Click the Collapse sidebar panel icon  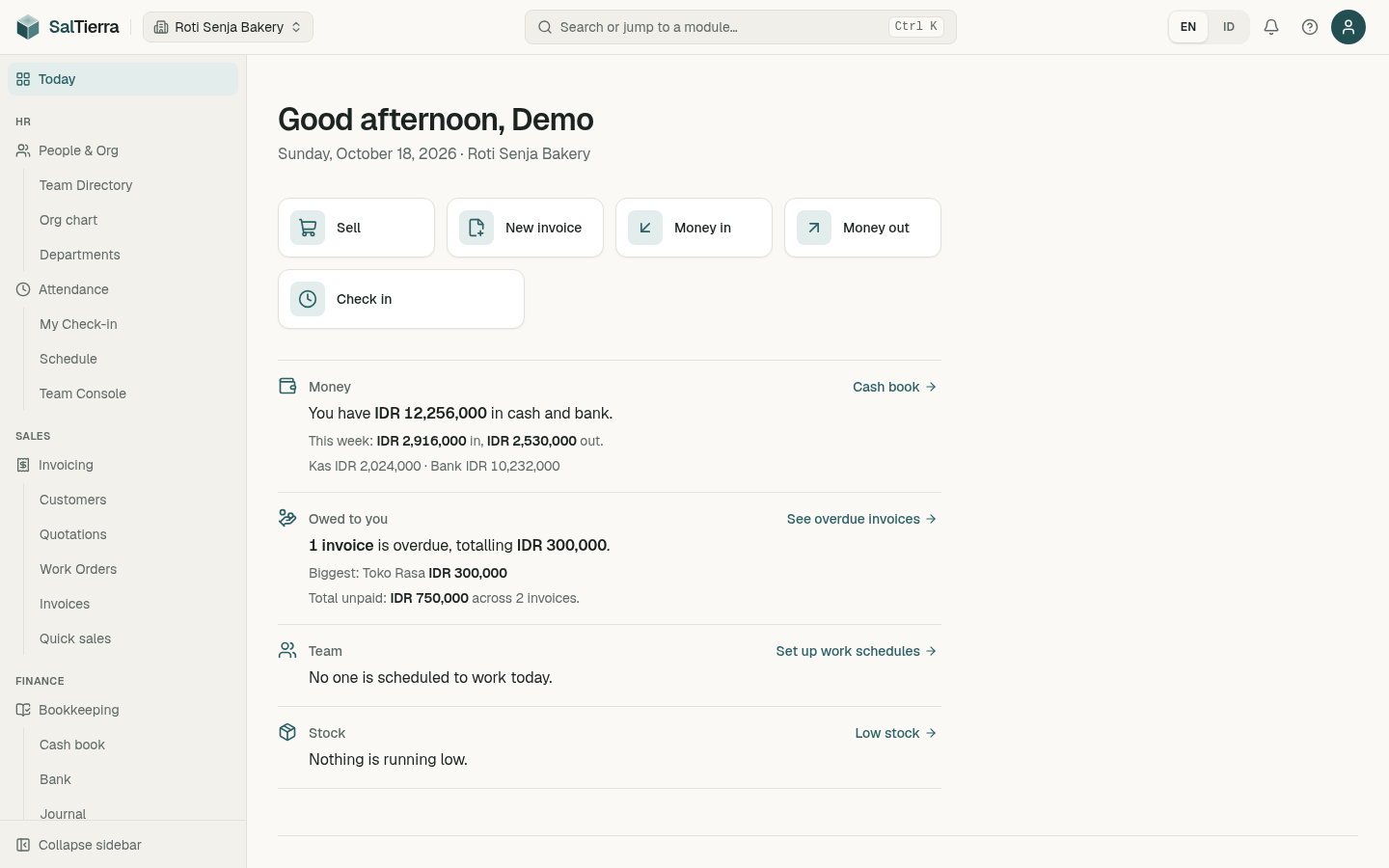coord(23,845)
